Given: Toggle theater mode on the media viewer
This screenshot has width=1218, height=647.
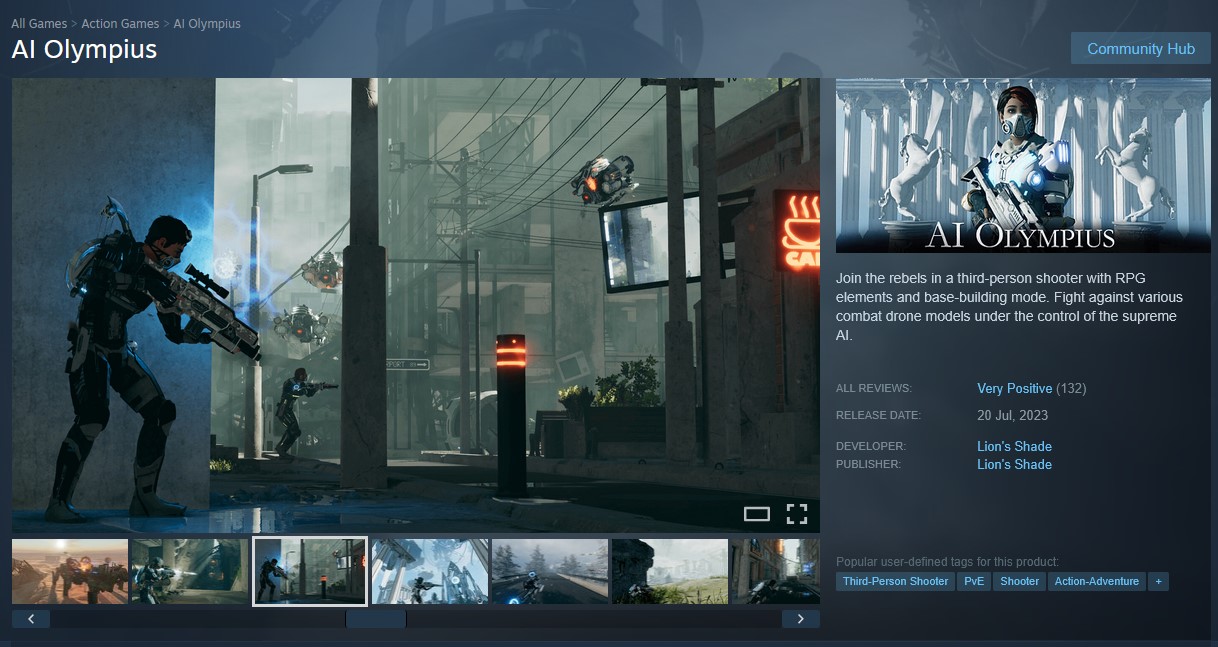Looking at the screenshot, I should click(x=757, y=514).
